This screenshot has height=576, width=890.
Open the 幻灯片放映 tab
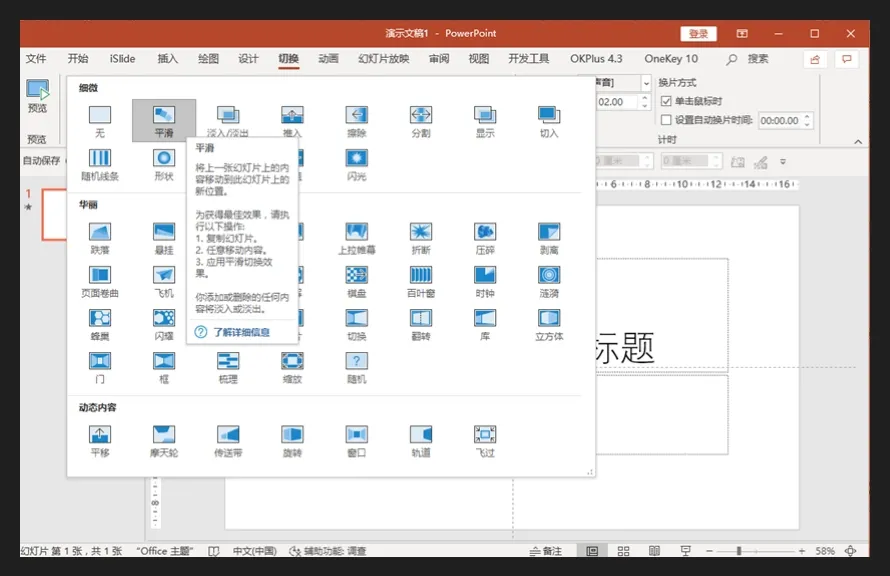click(x=384, y=58)
